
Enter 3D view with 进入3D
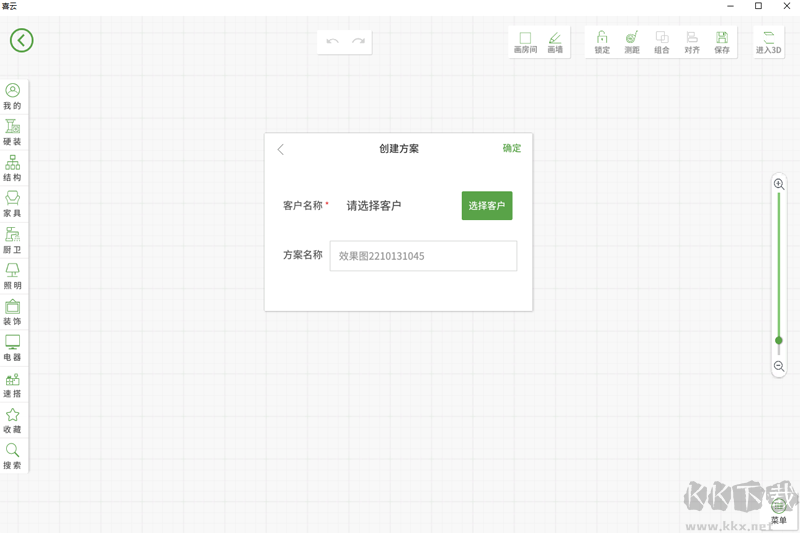pyautogui.click(x=768, y=42)
